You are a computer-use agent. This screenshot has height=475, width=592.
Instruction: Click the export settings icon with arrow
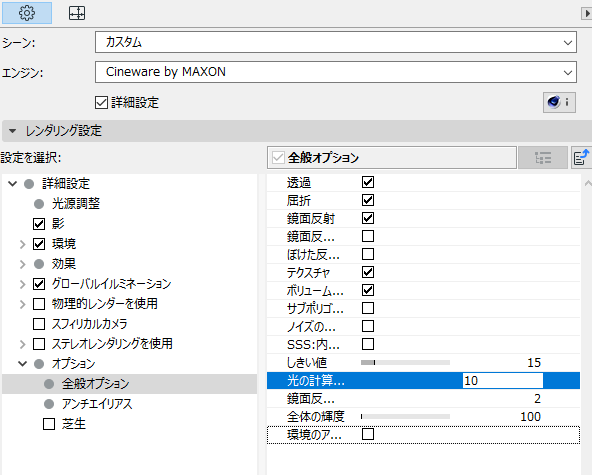tap(581, 157)
